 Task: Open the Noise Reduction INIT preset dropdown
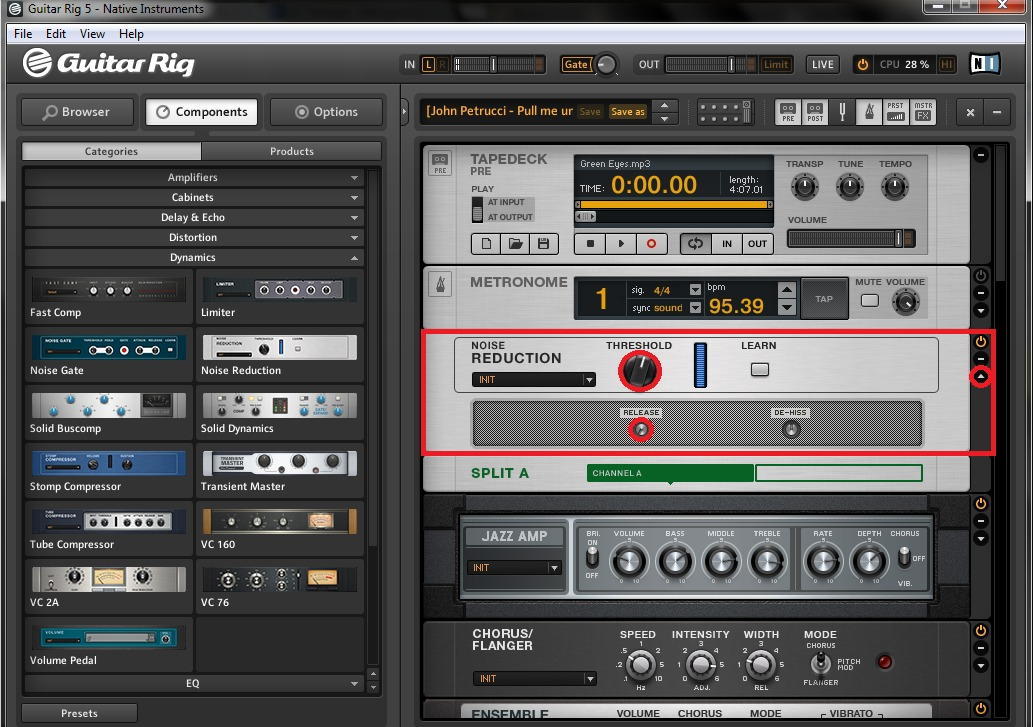point(534,380)
